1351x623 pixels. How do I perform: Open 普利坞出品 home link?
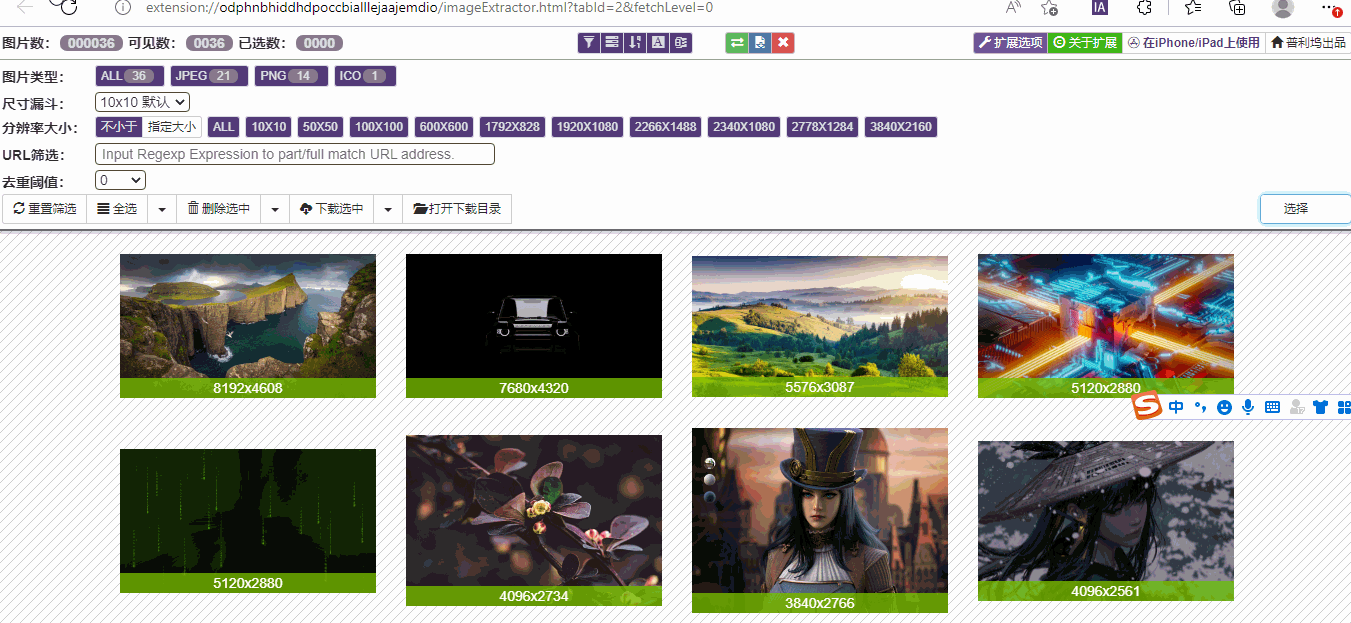tap(1308, 43)
